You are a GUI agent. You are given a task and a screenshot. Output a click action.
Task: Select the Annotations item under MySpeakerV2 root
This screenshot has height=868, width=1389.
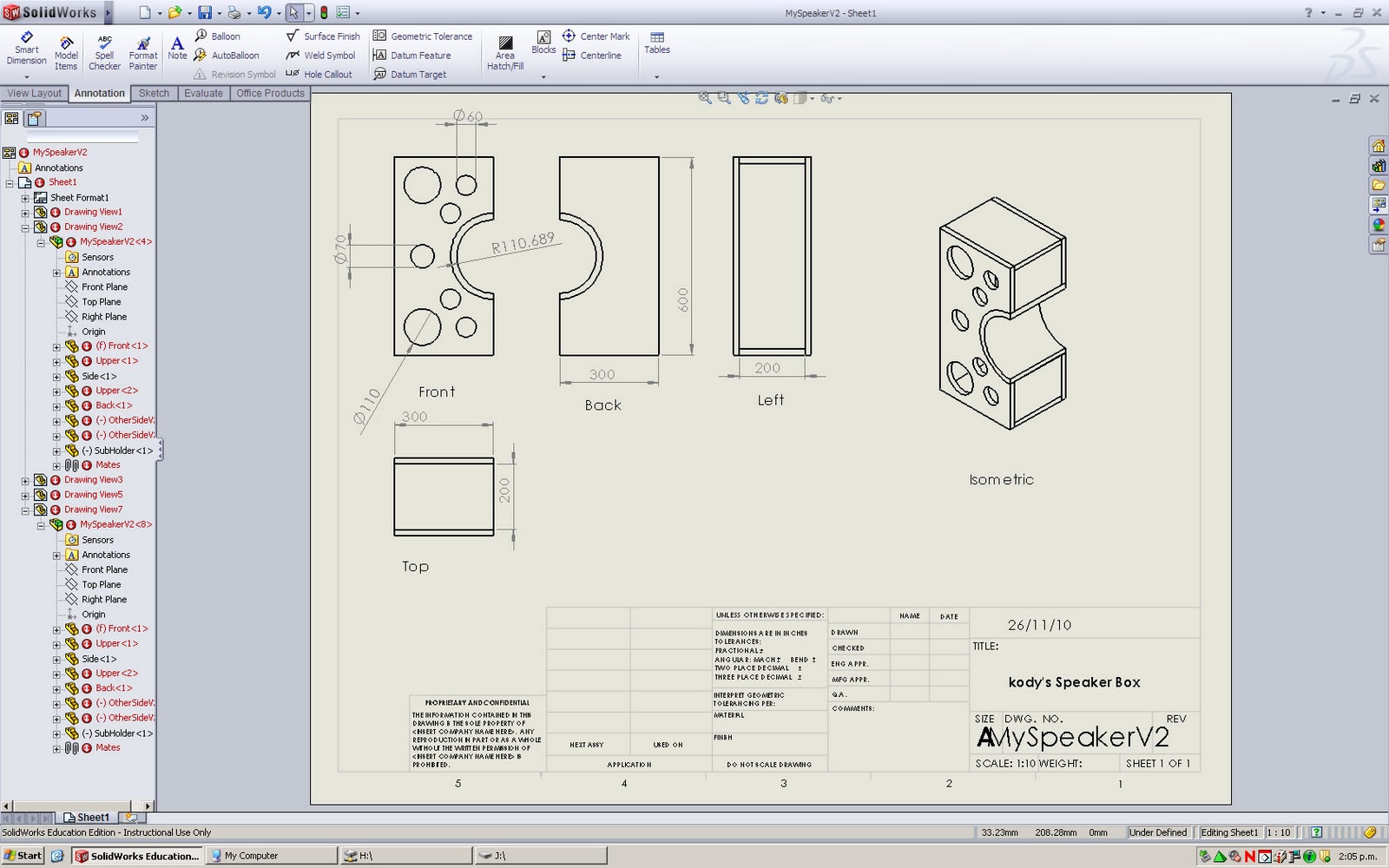59,168
